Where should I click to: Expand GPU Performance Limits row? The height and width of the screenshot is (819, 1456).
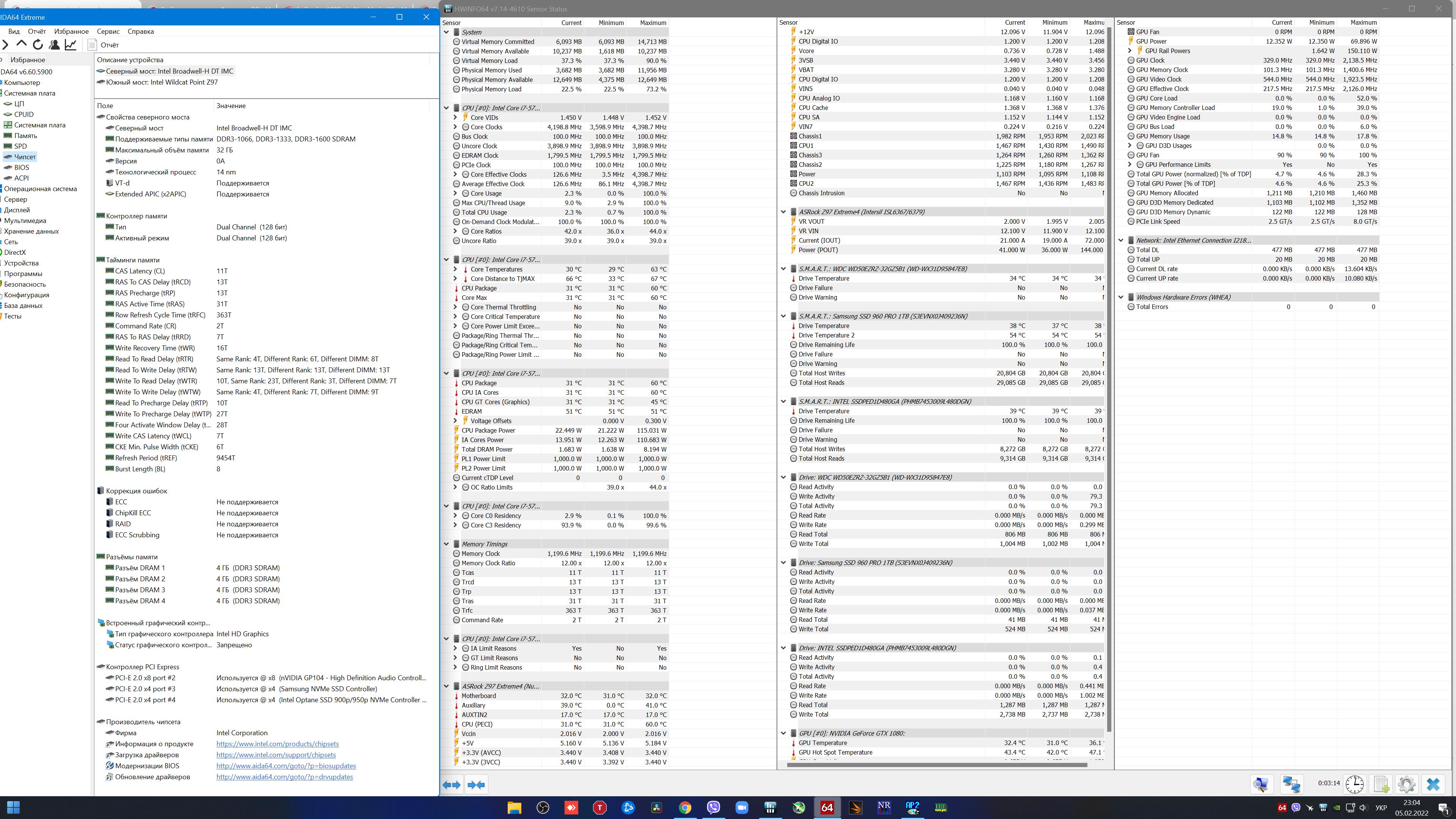[x=1130, y=165]
